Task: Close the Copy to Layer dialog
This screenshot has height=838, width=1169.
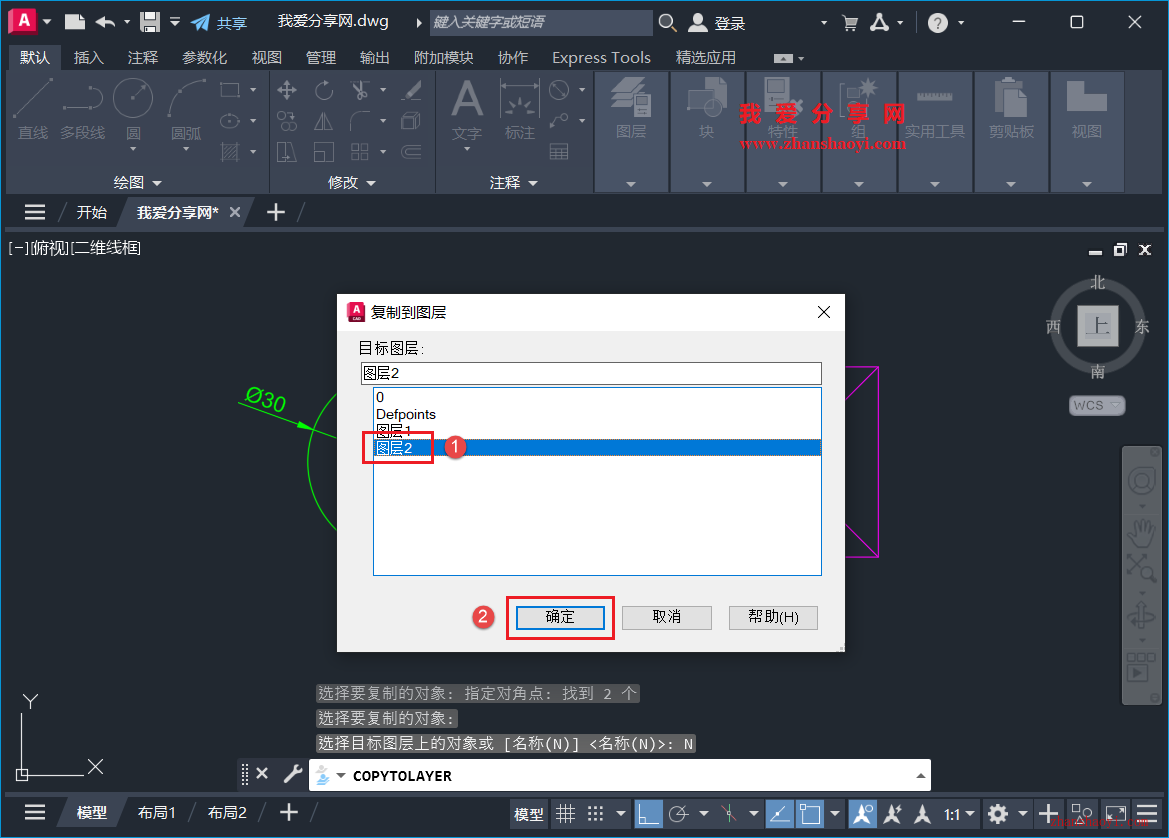Action: pyautogui.click(x=824, y=312)
